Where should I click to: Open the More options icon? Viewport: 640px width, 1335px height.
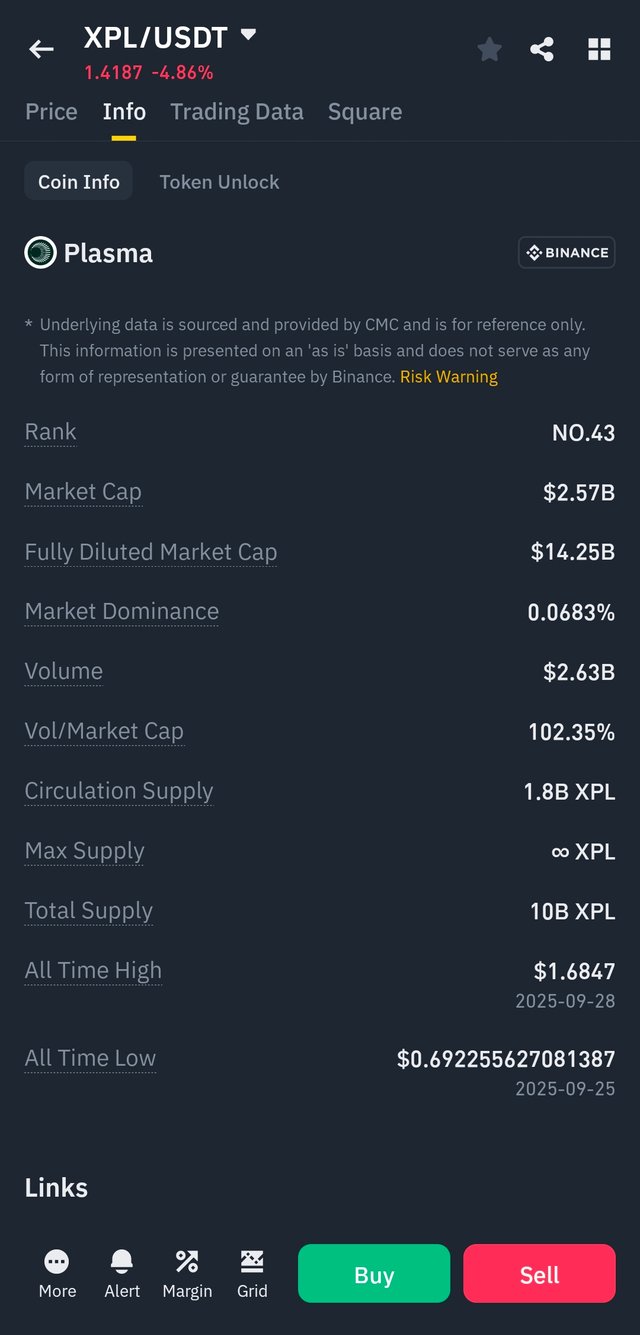pos(57,1262)
